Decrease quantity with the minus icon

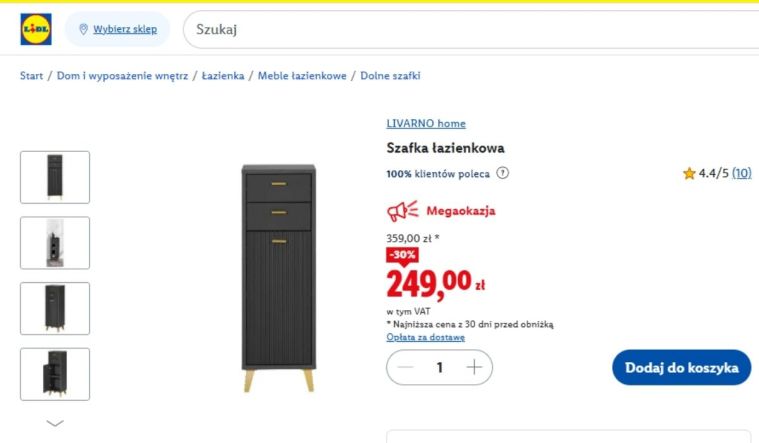click(x=406, y=367)
